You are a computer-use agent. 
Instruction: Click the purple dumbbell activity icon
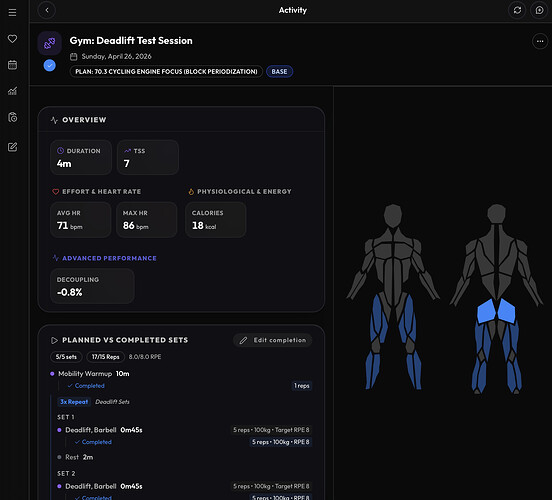tap(50, 43)
